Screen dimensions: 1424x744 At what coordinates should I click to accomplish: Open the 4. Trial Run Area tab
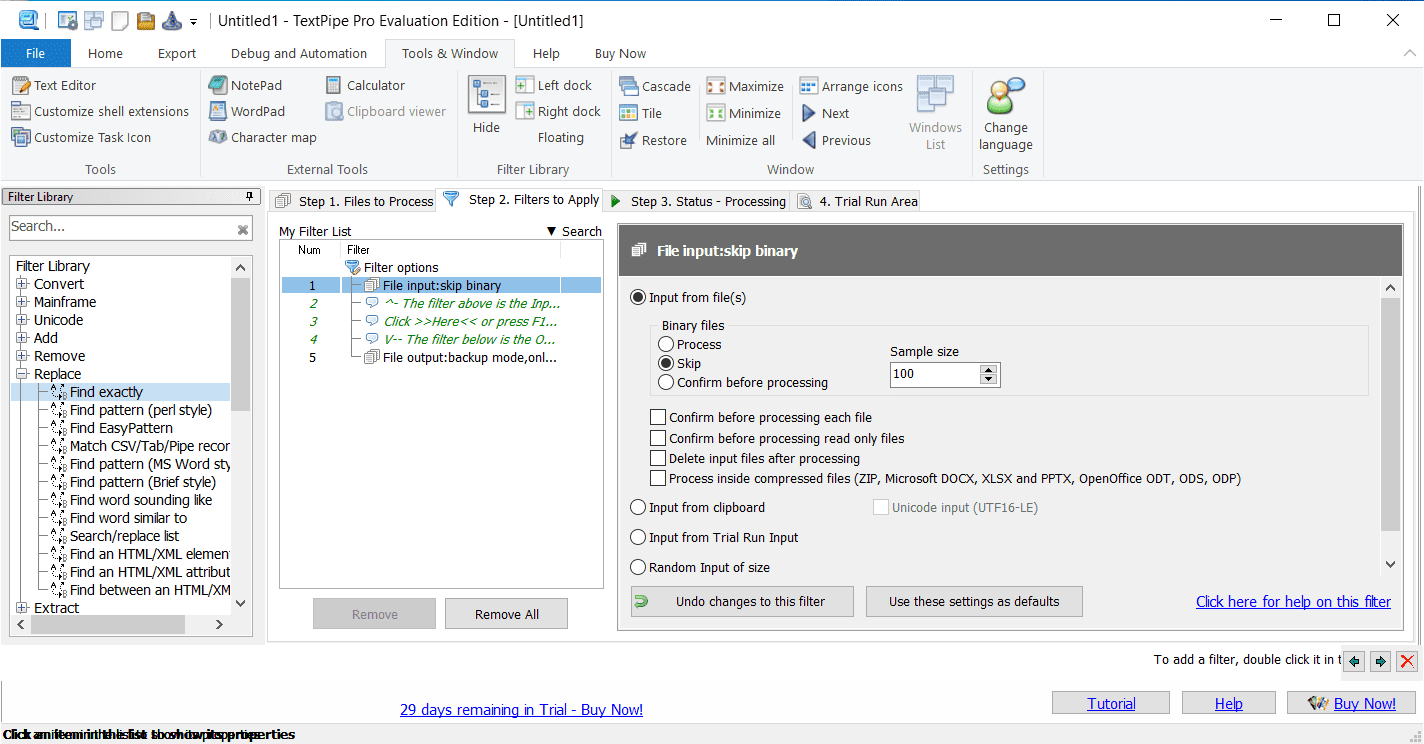(856, 201)
